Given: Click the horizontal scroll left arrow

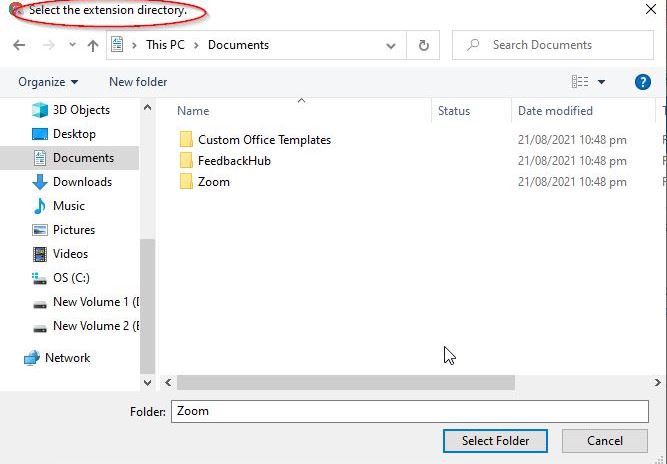Looking at the screenshot, I should tap(168, 383).
